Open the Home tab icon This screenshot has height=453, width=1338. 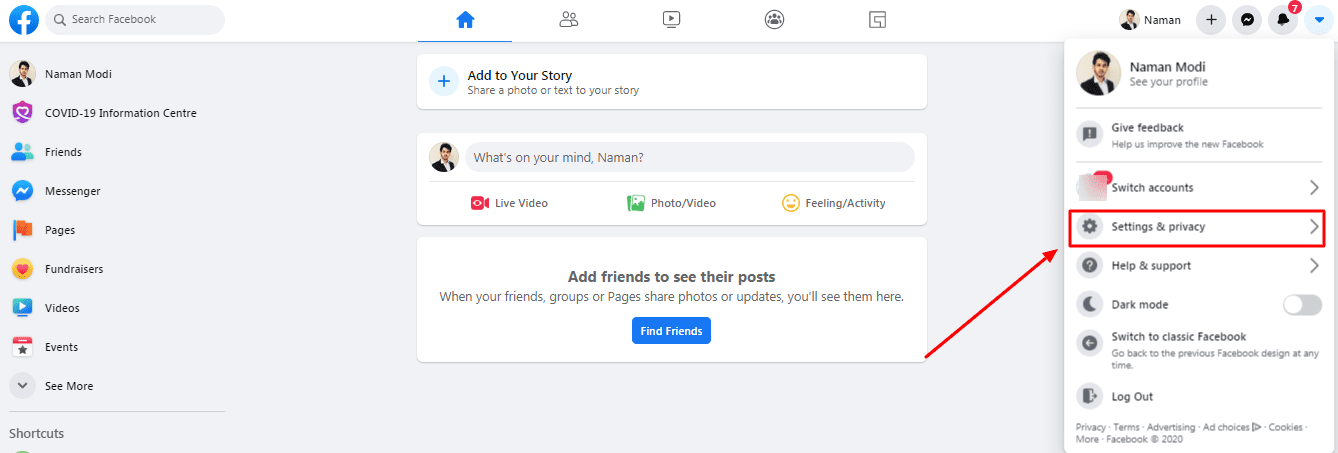pyautogui.click(x=464, y=19)
